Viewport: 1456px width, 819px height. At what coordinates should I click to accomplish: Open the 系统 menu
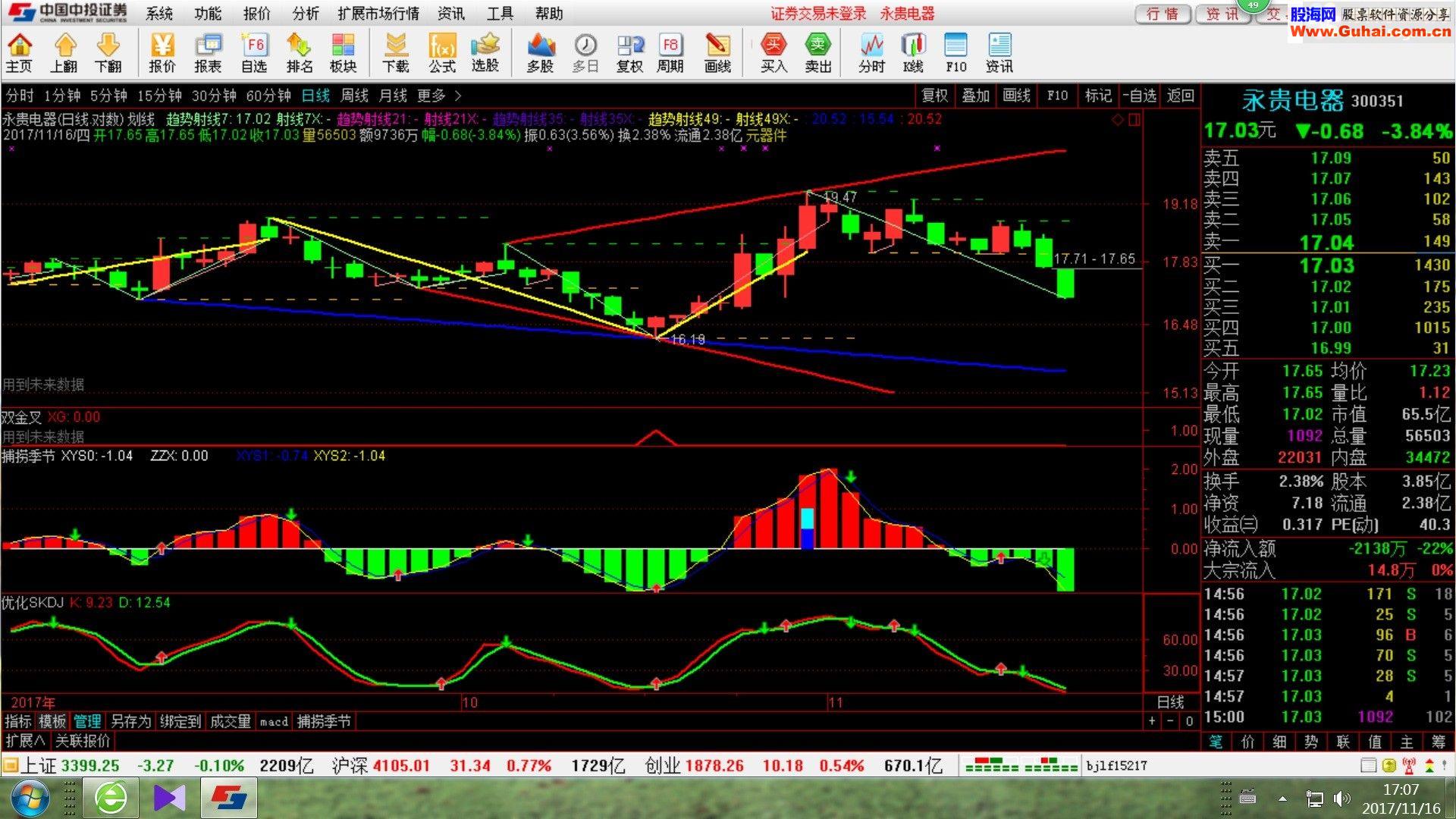coord(159,14)
